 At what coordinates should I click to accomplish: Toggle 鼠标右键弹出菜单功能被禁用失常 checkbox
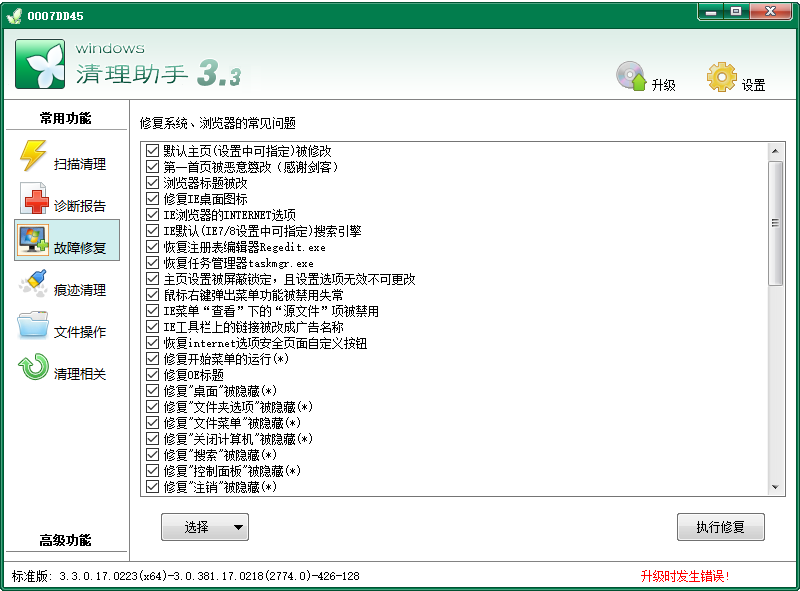[x=152, y=294]
